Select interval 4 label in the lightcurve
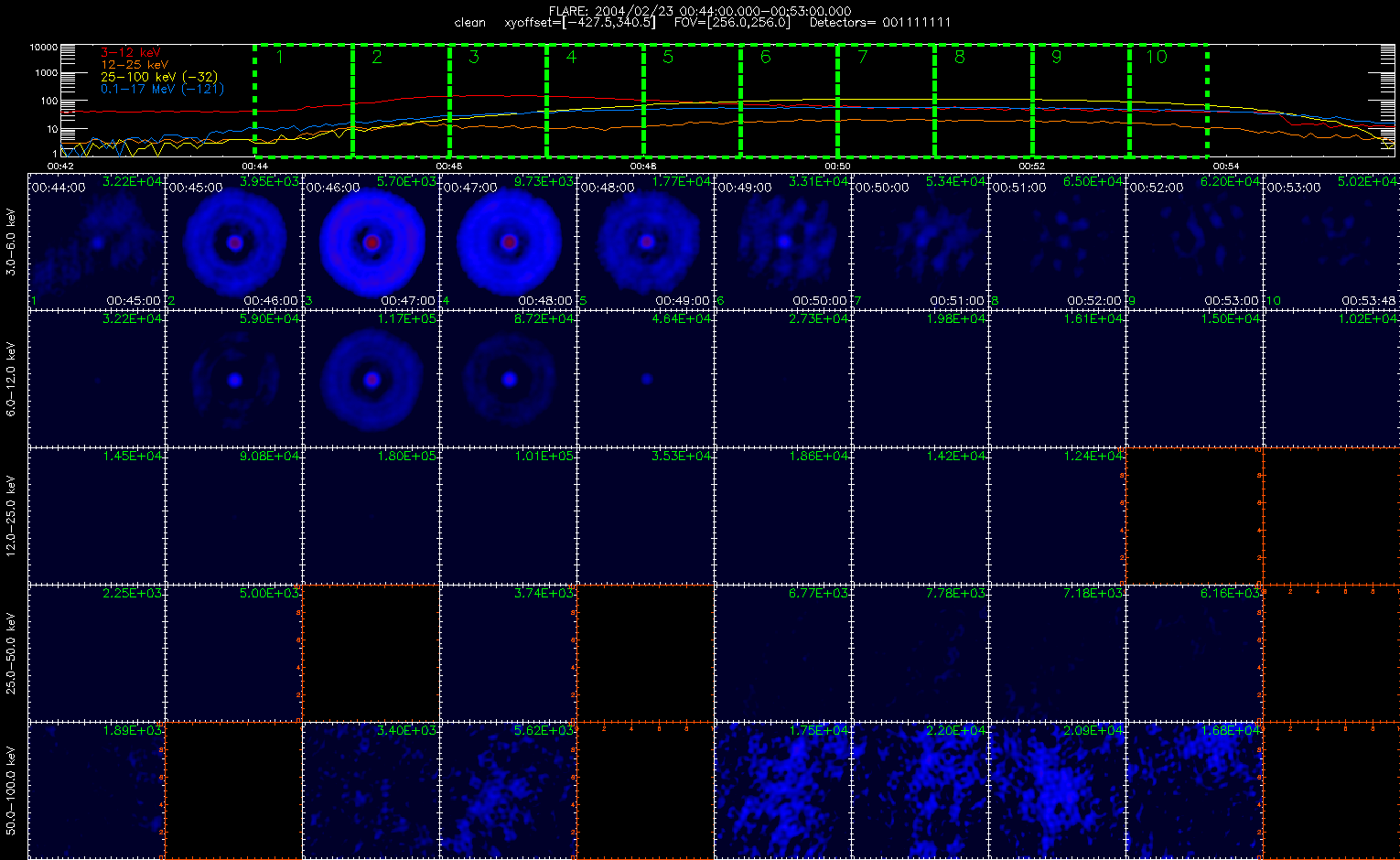The height and width of the screenshot is (860, 1400). coord(571,57)
